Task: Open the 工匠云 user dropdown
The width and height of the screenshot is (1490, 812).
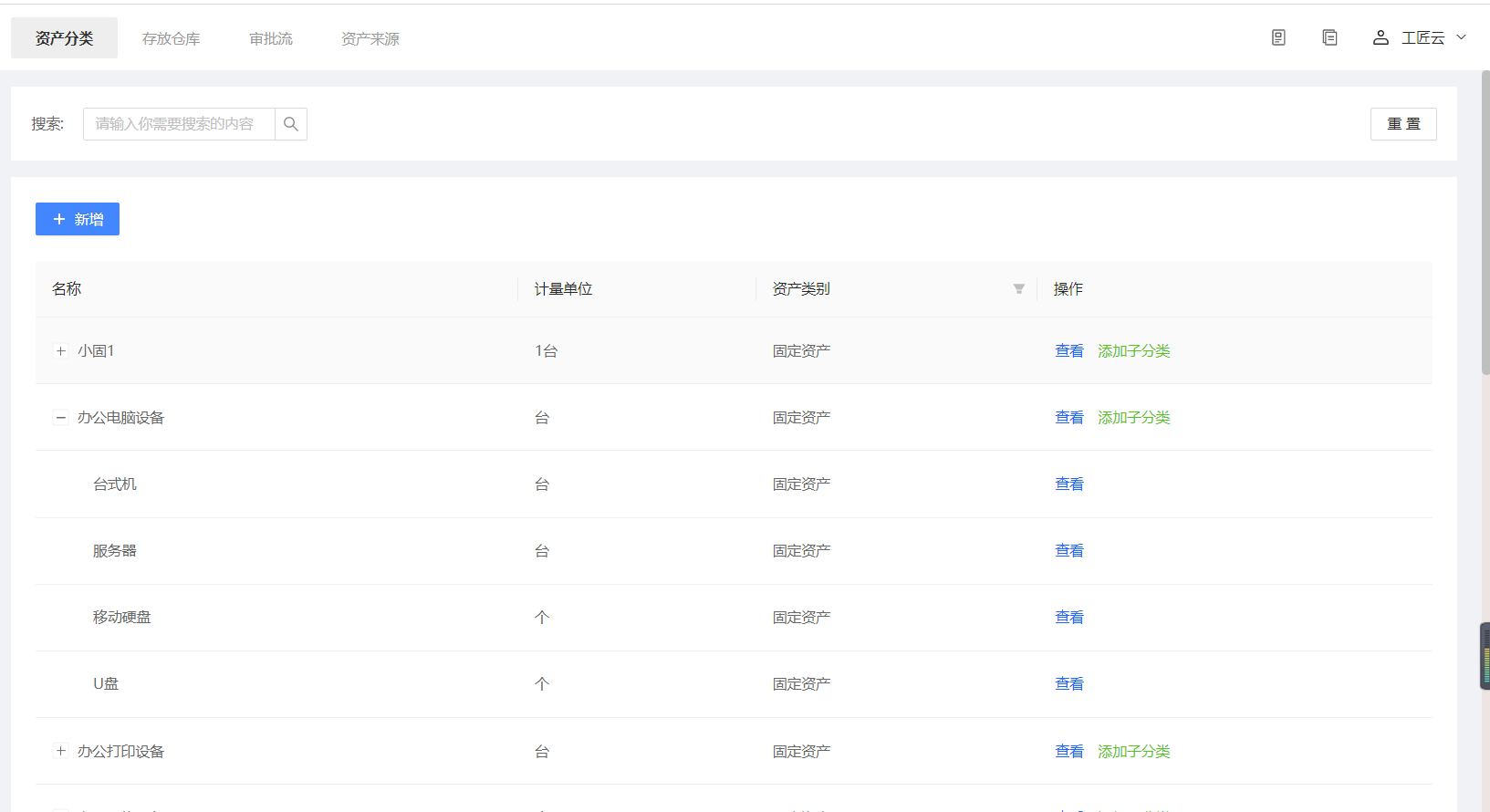Action: pos(1433,37)
